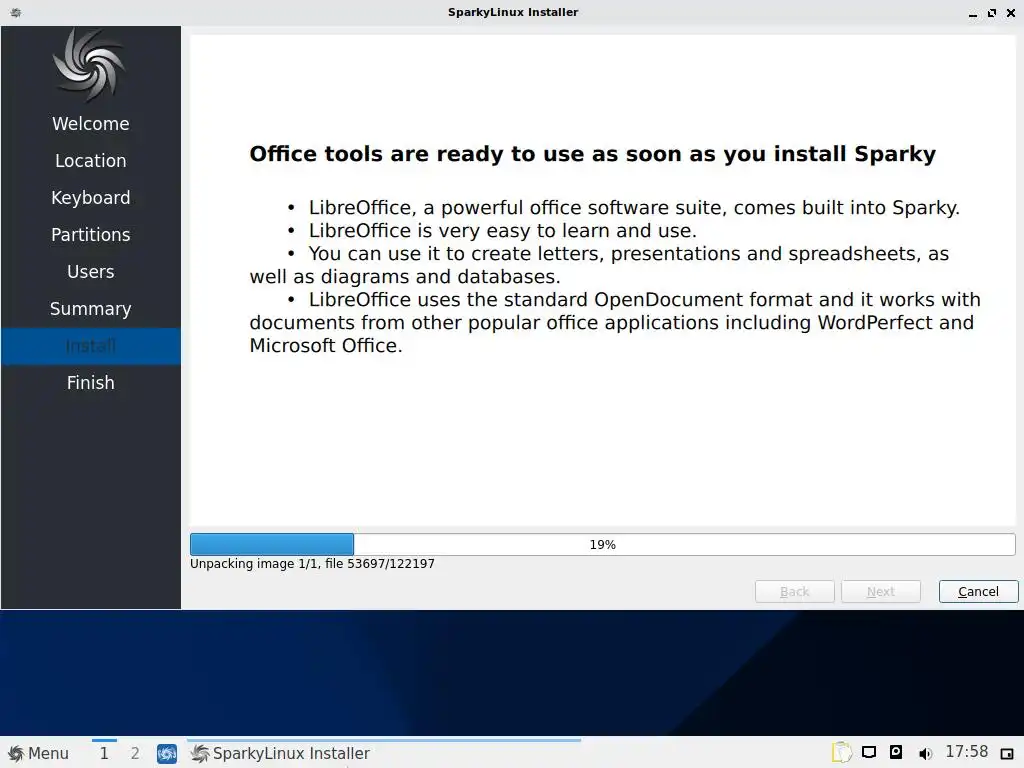The height and width of the screenshot is (768, 1024).
Task: Select the Users step in the sidebar
Action: 91,272
